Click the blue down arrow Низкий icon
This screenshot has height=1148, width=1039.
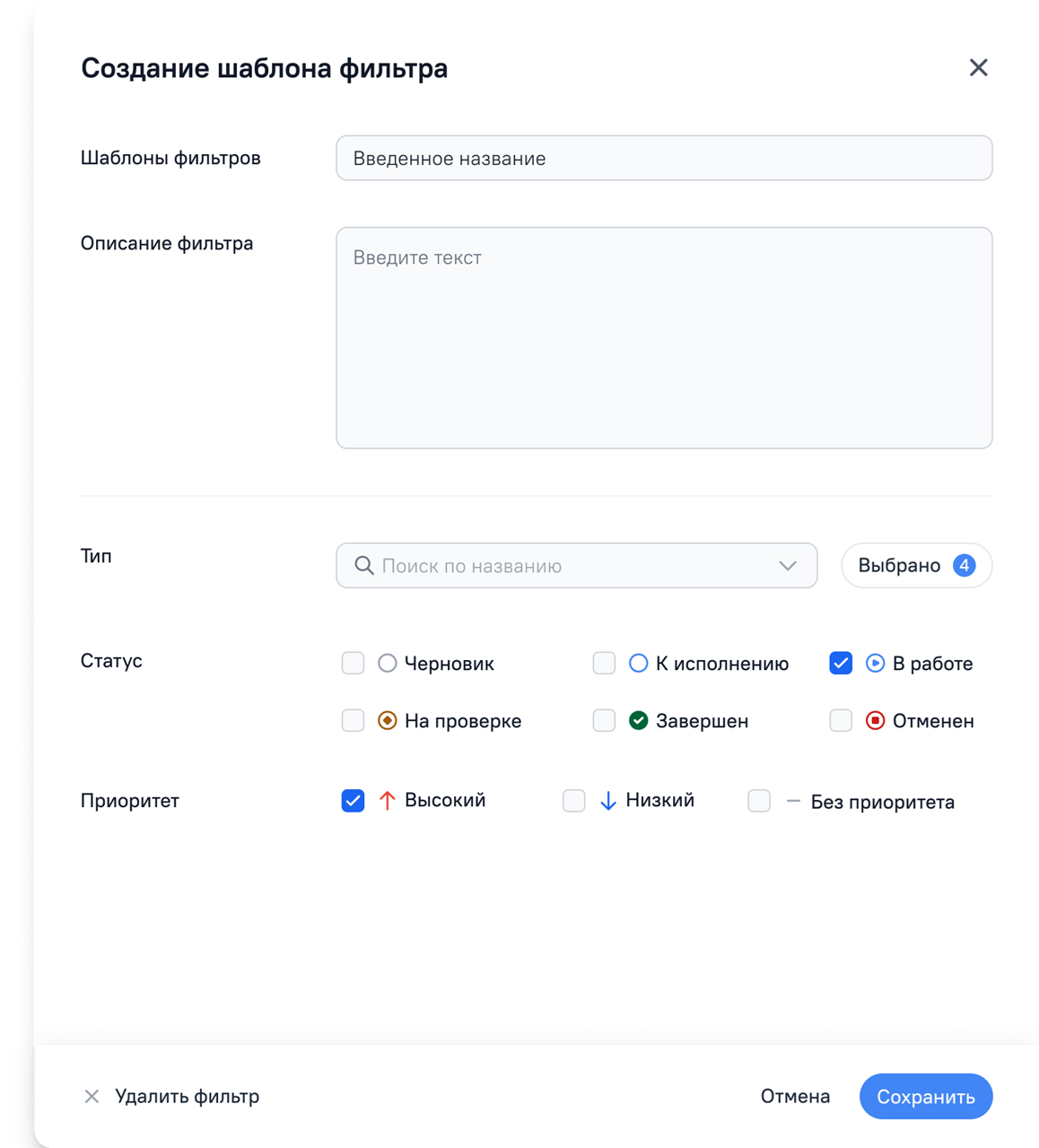pos(607,801)
